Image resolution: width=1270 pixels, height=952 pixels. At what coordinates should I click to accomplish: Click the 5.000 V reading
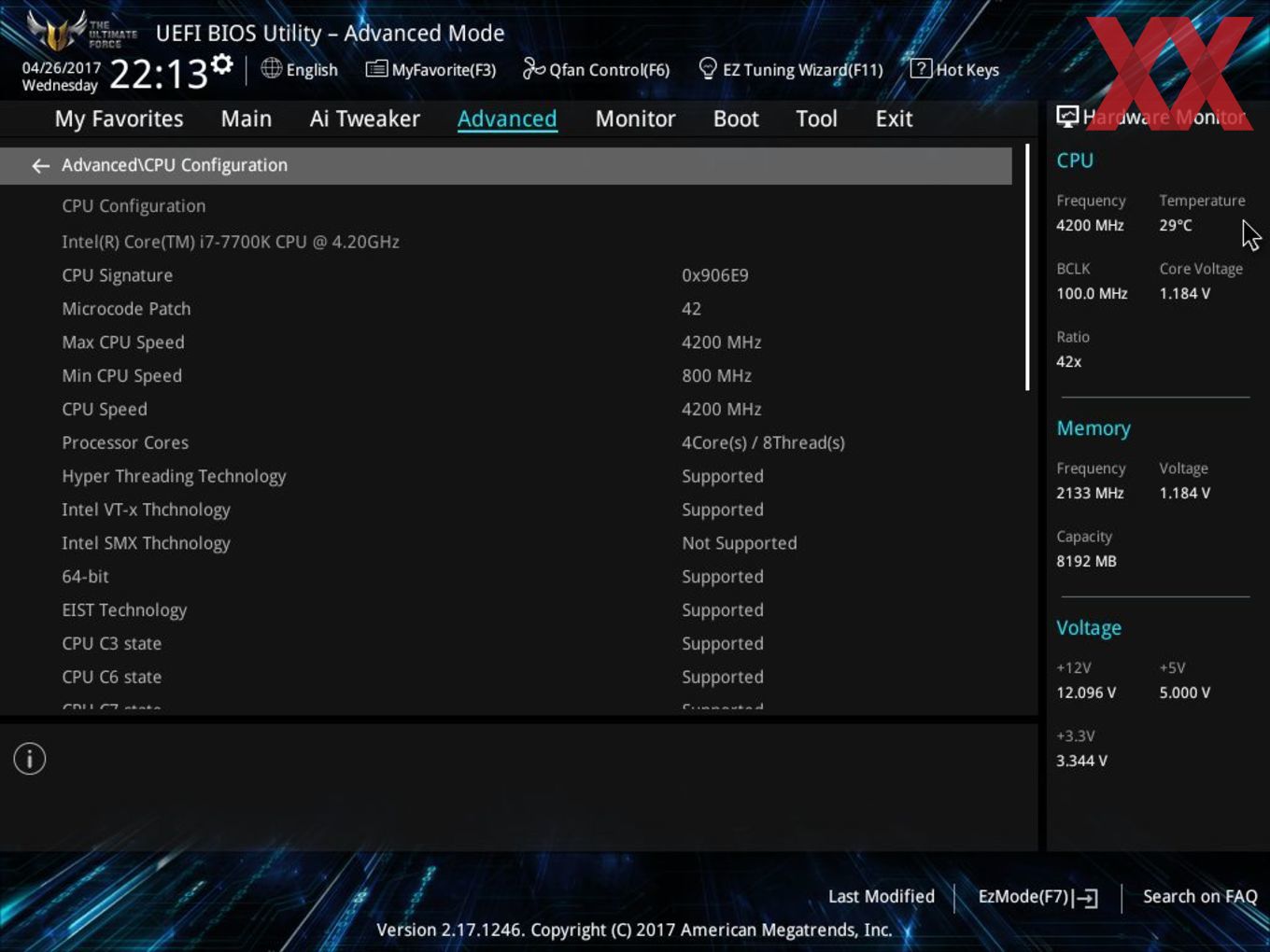[1185, 693]
